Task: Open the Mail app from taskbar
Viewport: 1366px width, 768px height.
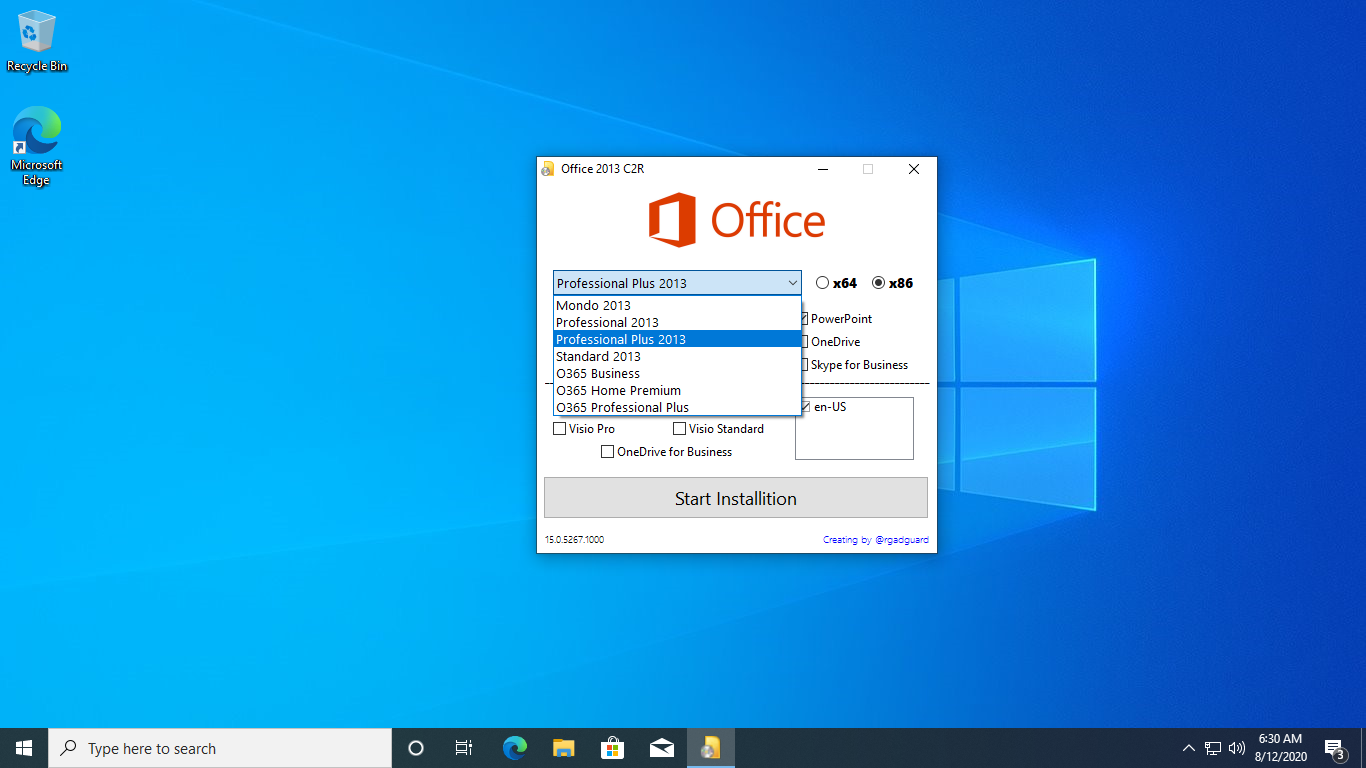Action: [661, 748]
